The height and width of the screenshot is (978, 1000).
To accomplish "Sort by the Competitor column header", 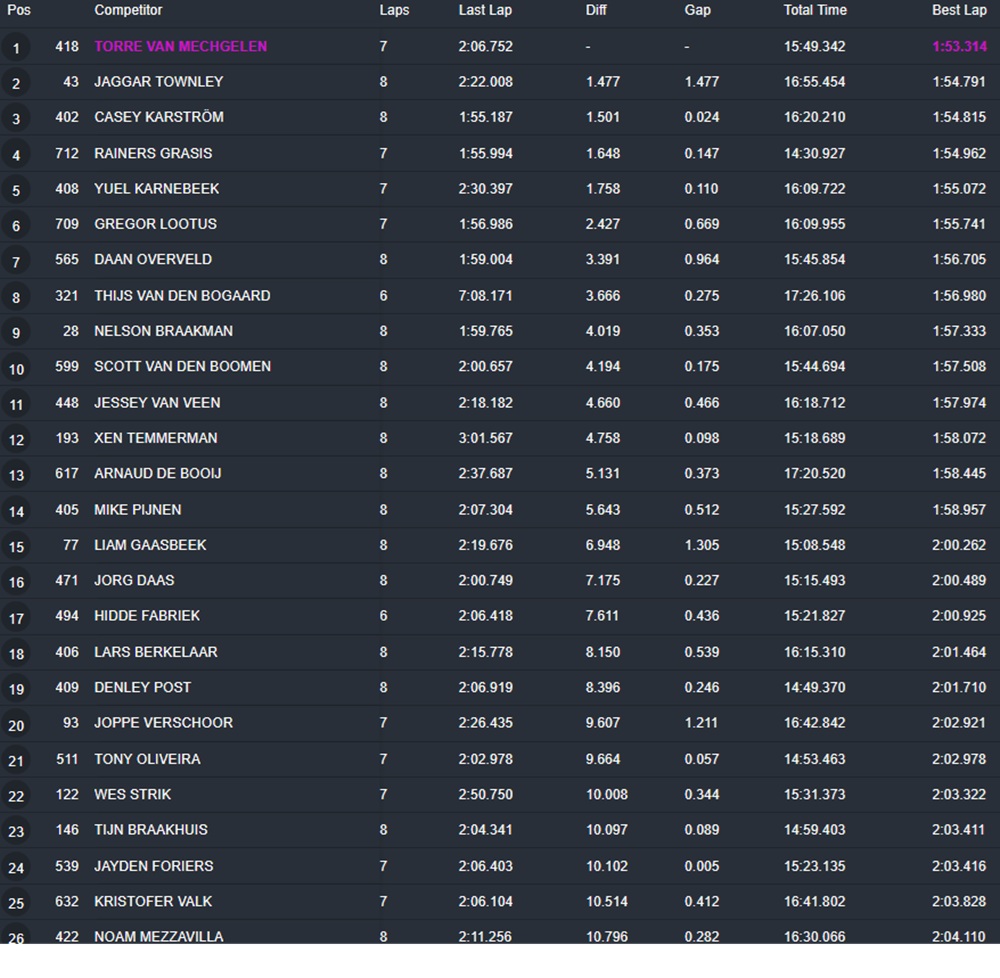I will coord(128,10).
